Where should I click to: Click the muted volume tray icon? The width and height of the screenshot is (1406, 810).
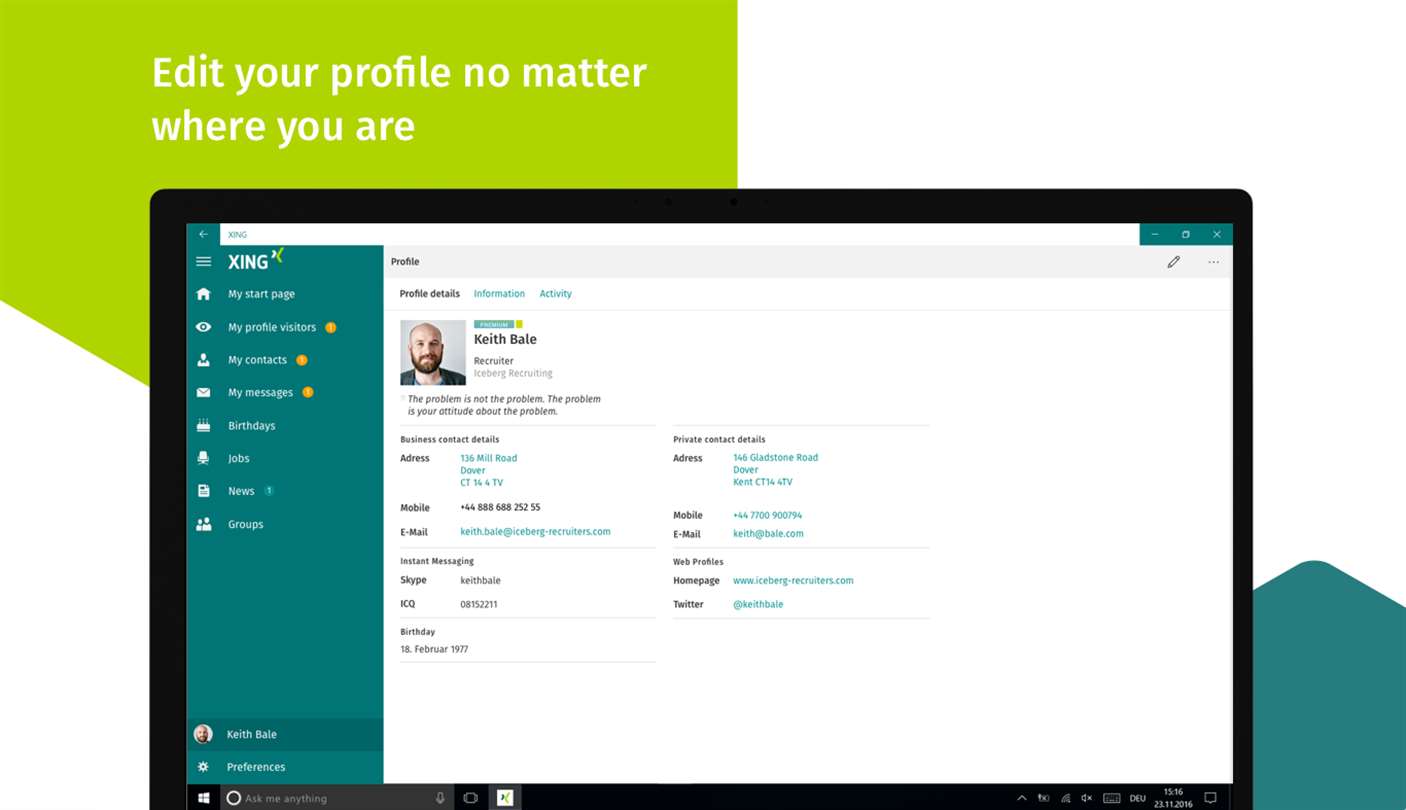pyautogui.click(x=1087, y=798)
